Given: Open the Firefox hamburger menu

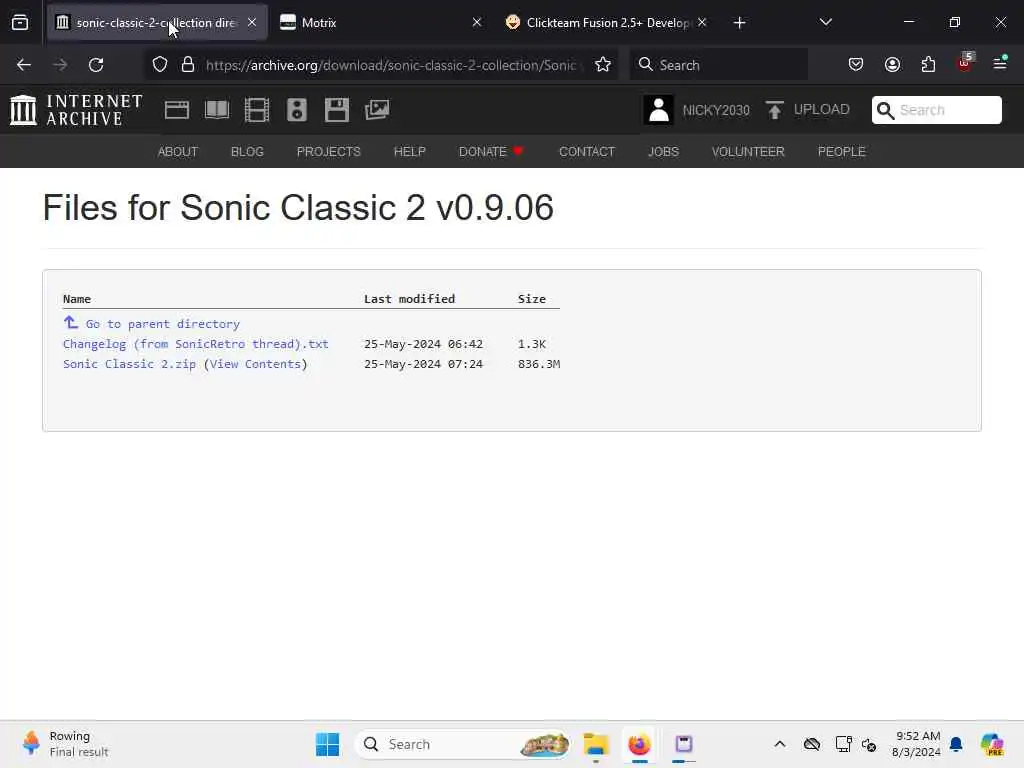Looking at the screenshot, I should tap(1000, 63).
